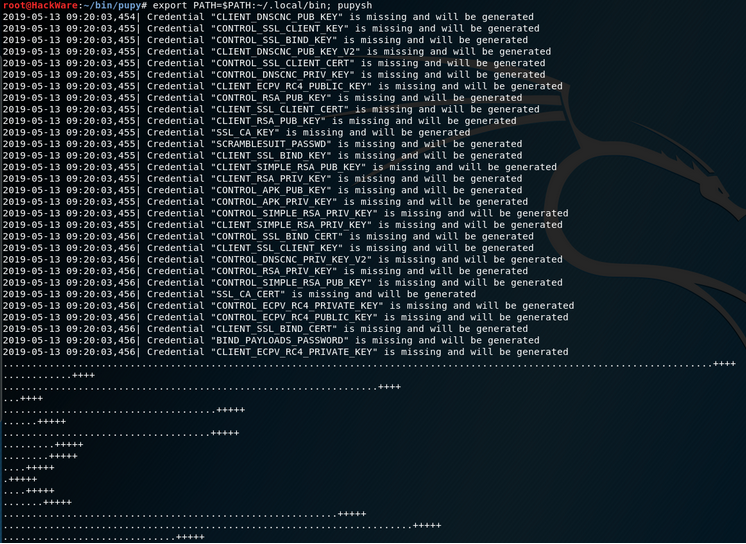Viewport: 746px width, 544px height.
Task: Click the export PATH command text
Action: [x=242, y=5]
